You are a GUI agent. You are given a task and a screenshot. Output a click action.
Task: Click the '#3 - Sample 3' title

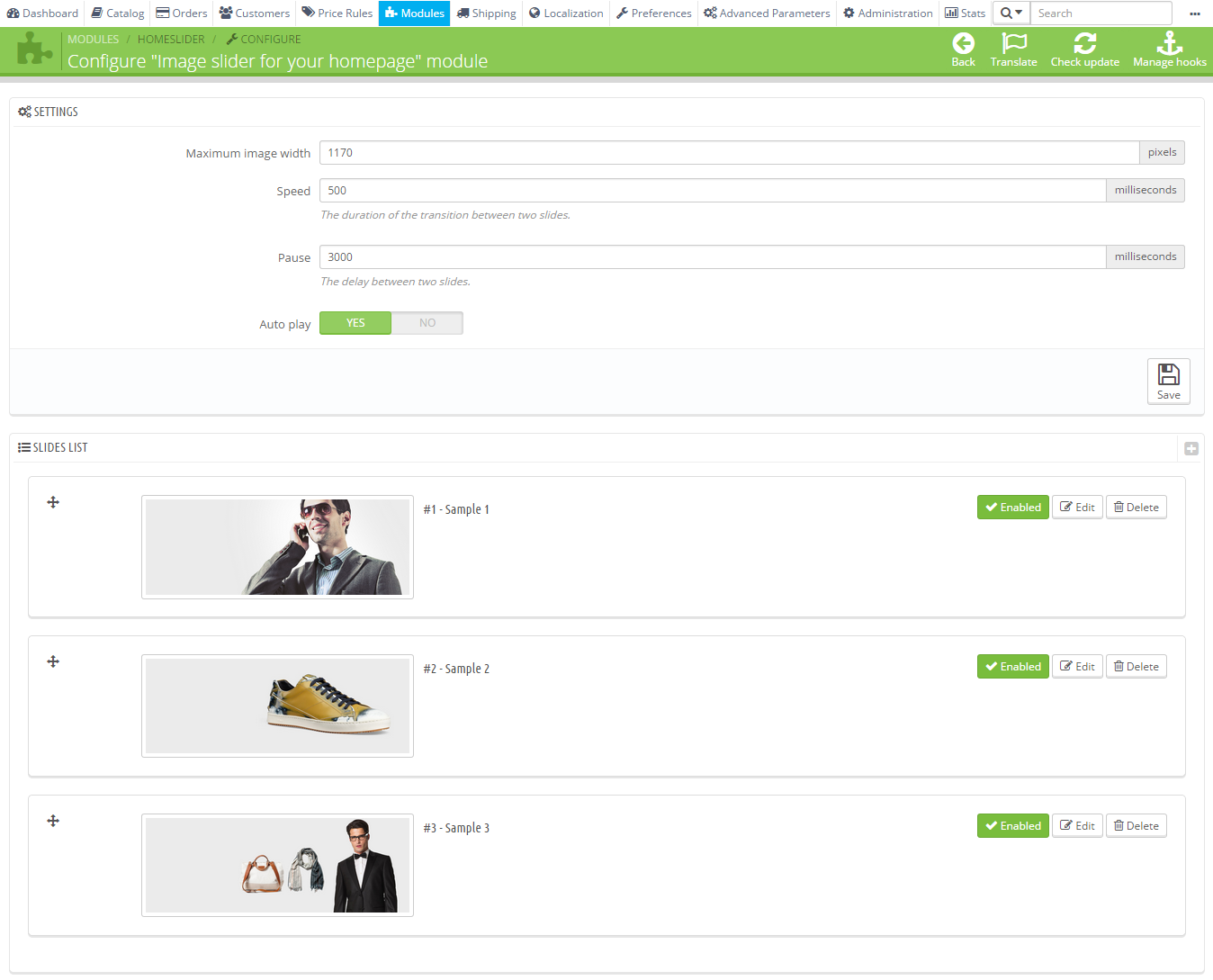click(456, 828)
